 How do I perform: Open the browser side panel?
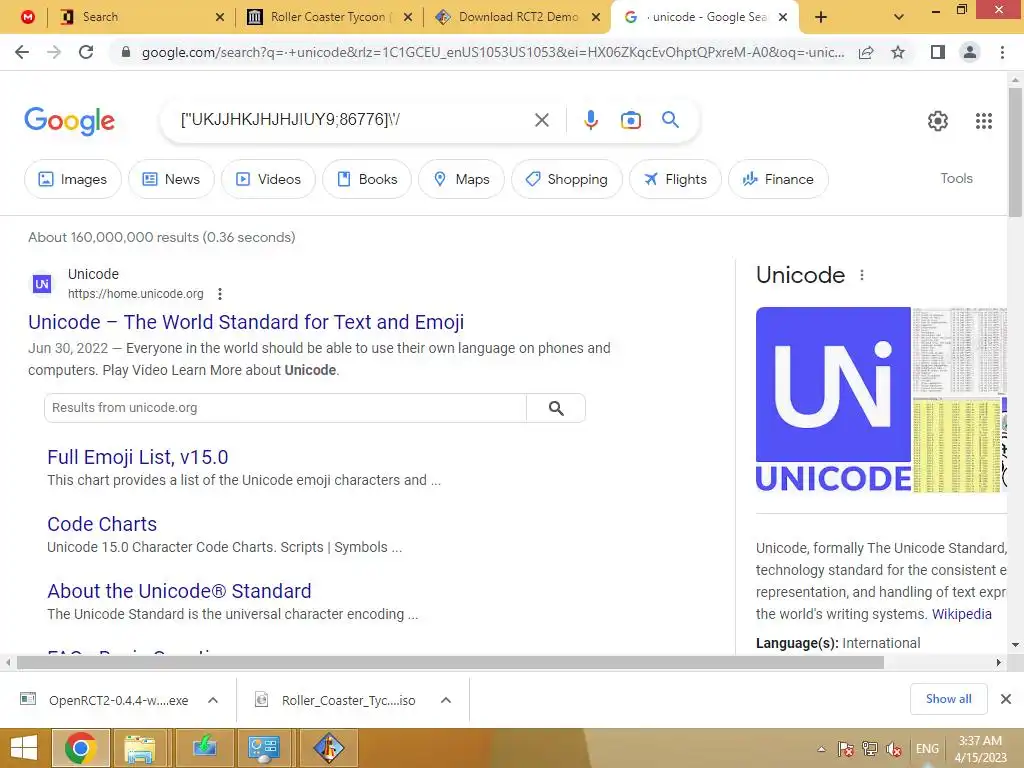point(938,52)
